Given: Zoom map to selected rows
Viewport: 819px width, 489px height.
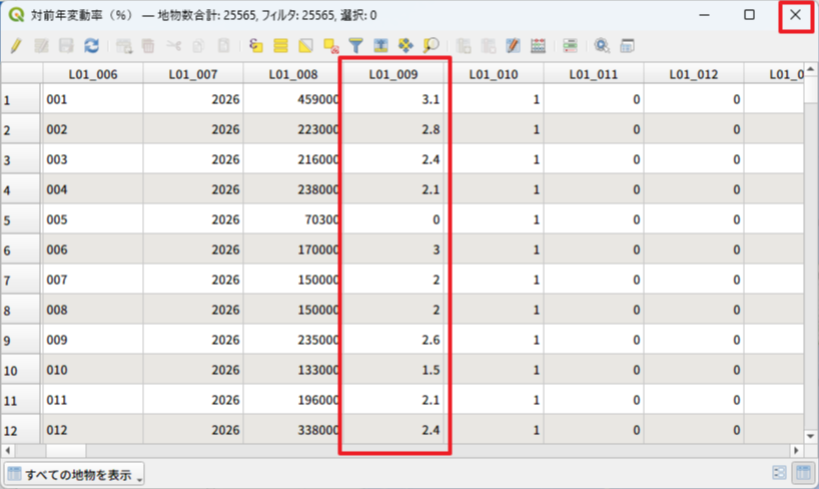Looking at the screenshot, I should tap(431, 46).
